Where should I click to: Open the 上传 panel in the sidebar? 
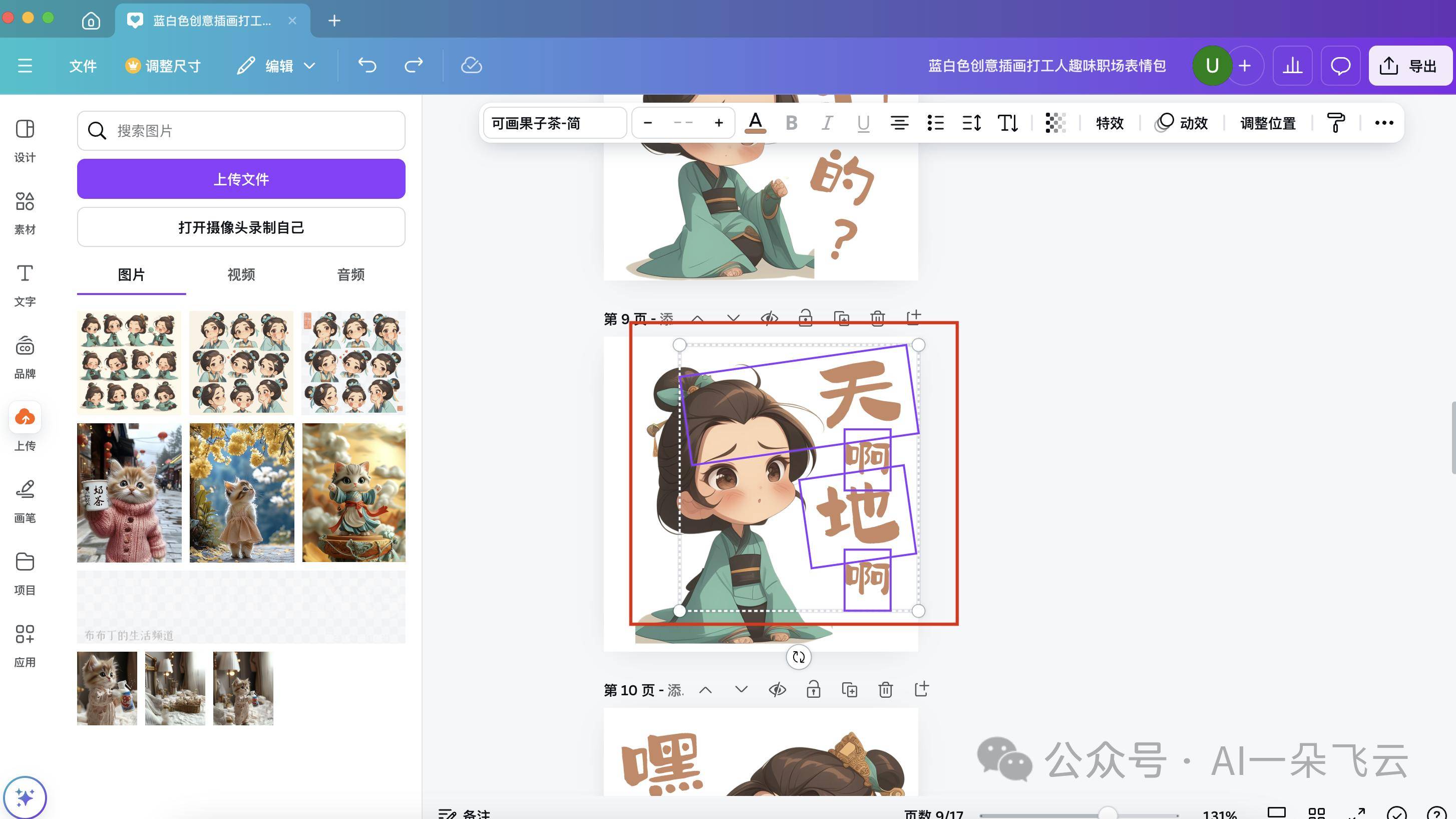pos(25,427)
